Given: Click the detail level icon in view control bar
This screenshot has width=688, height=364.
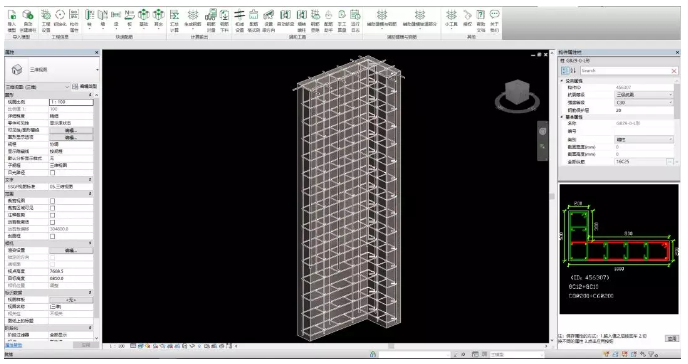Looking at the screenshot, I should (133, 346).
